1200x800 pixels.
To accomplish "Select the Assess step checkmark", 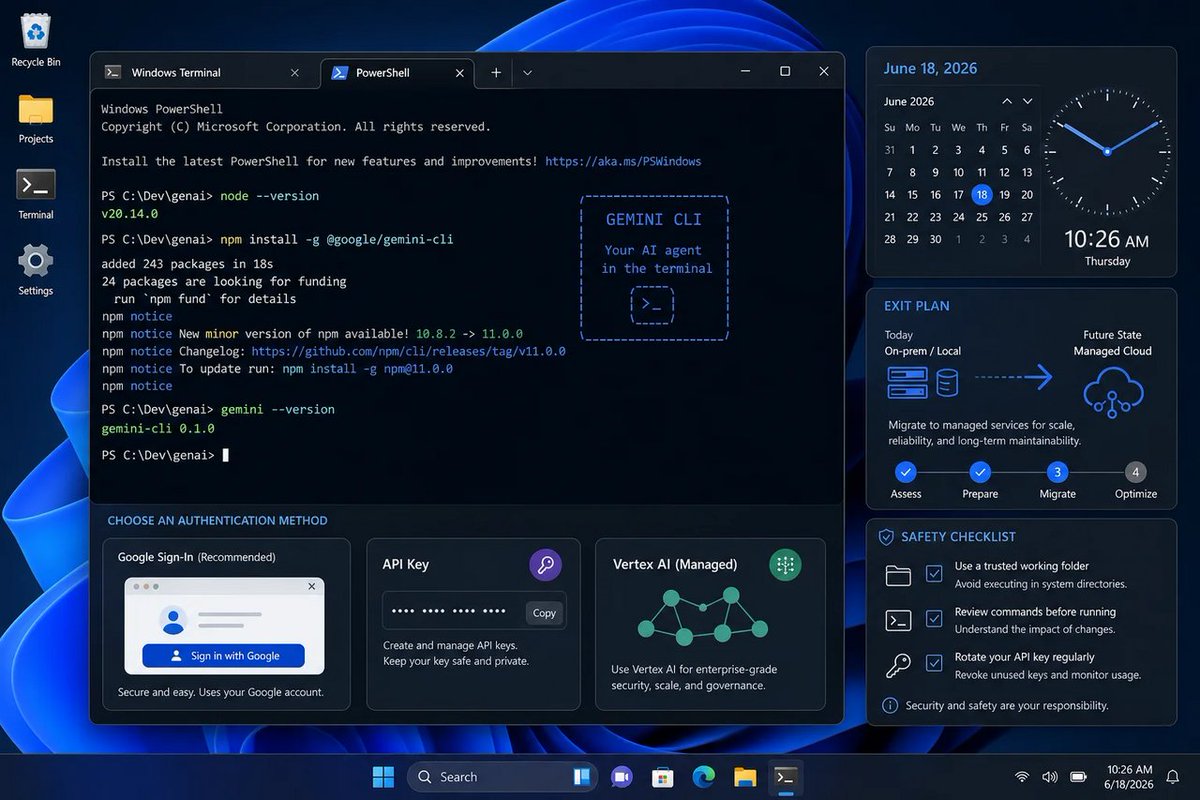I will (906, 472).
